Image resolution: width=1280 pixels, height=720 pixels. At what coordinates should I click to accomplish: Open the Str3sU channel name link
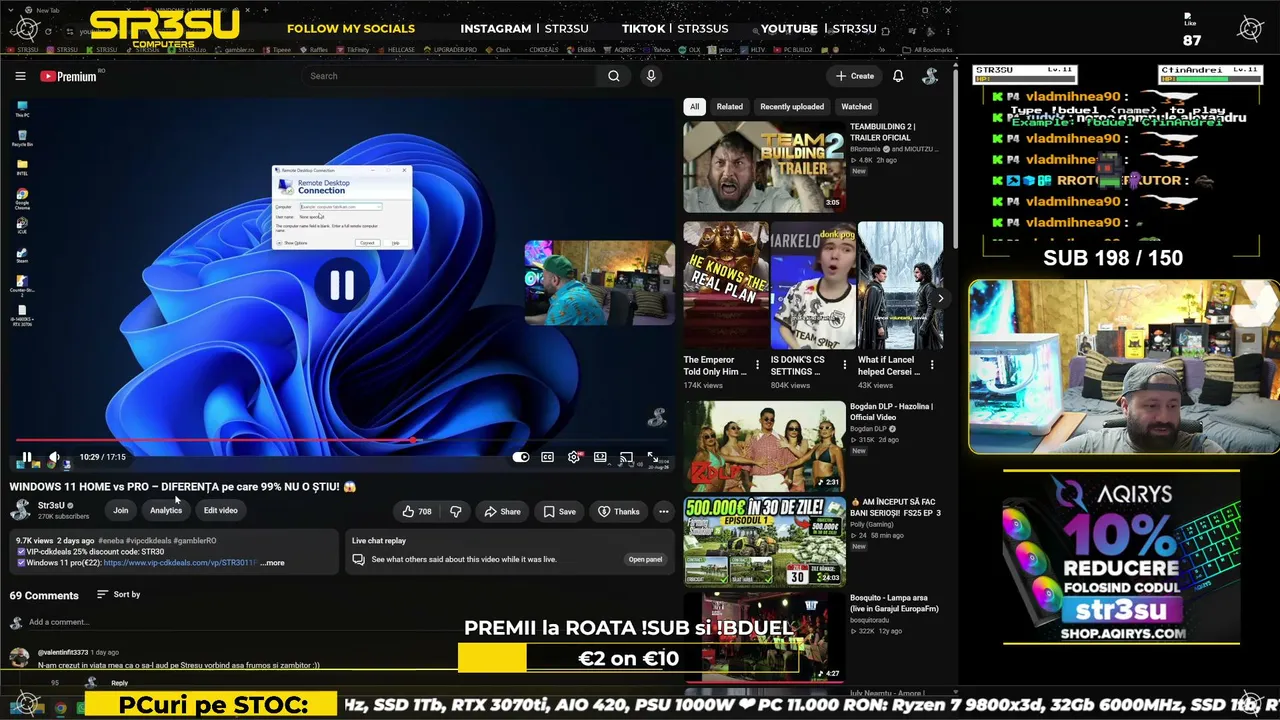[51, 505]
